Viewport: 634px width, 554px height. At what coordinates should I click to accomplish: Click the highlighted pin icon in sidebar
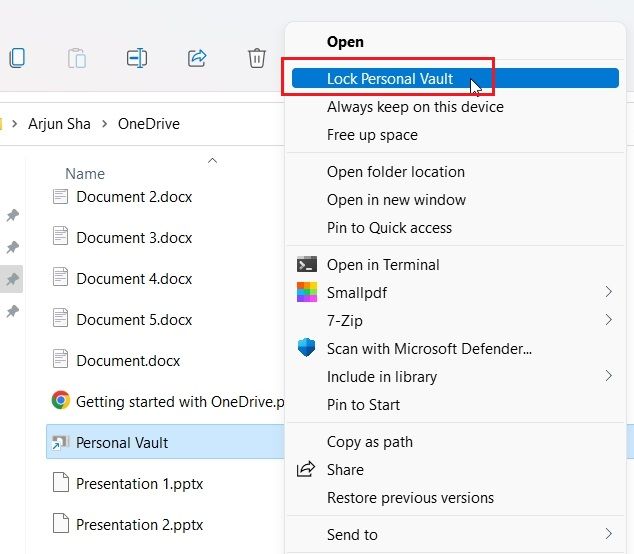(13, 279)
